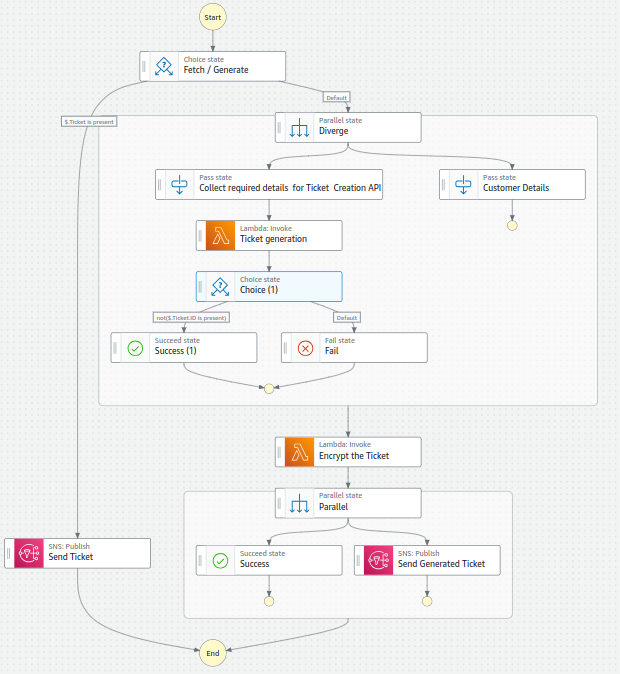Click the Send Ticket SNS publish icon
The height and width of the screenshot is (674, 620).
(x=29, y=554)
